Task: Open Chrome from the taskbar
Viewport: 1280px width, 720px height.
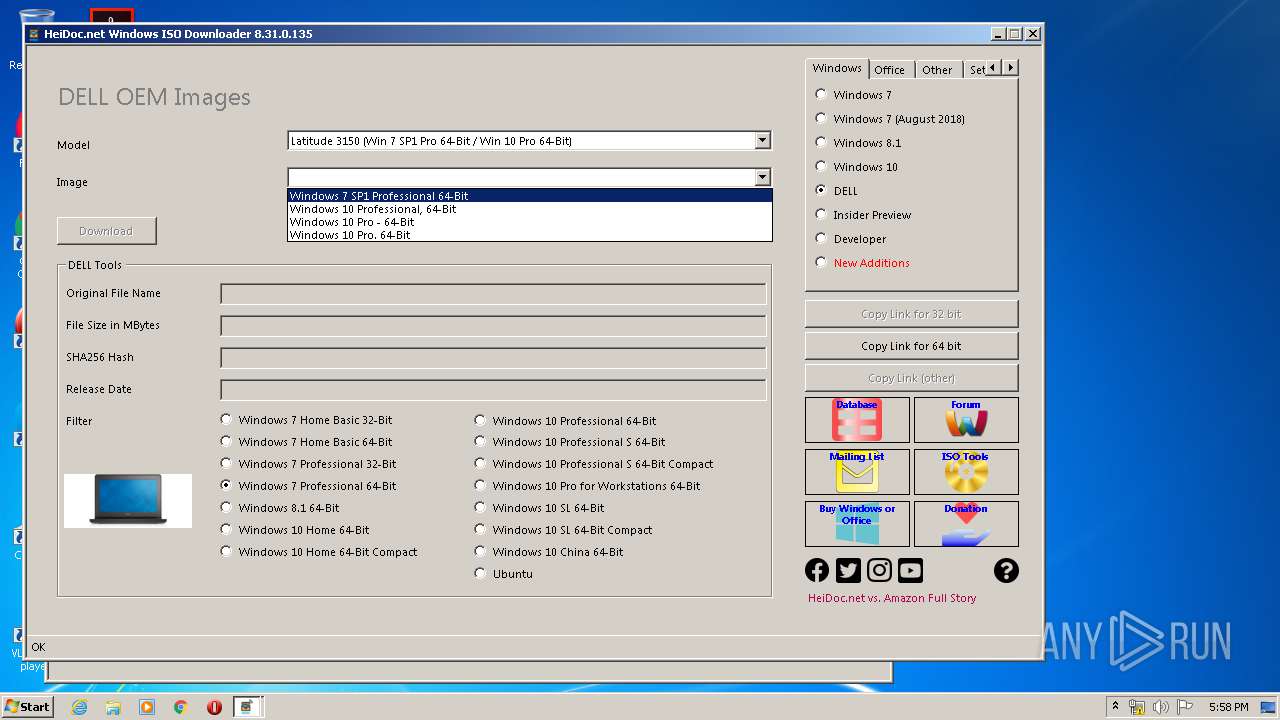Action: point(181,707)
